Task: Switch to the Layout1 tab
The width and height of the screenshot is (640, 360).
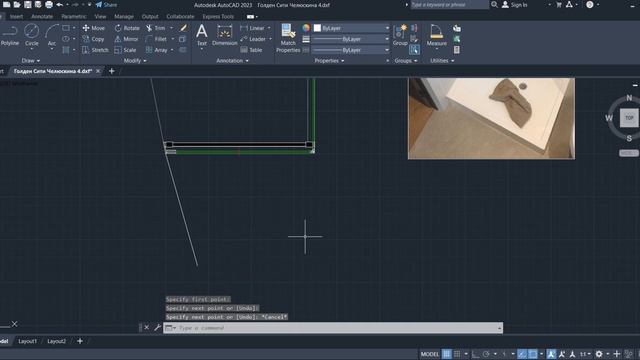Action: point(28,341)
